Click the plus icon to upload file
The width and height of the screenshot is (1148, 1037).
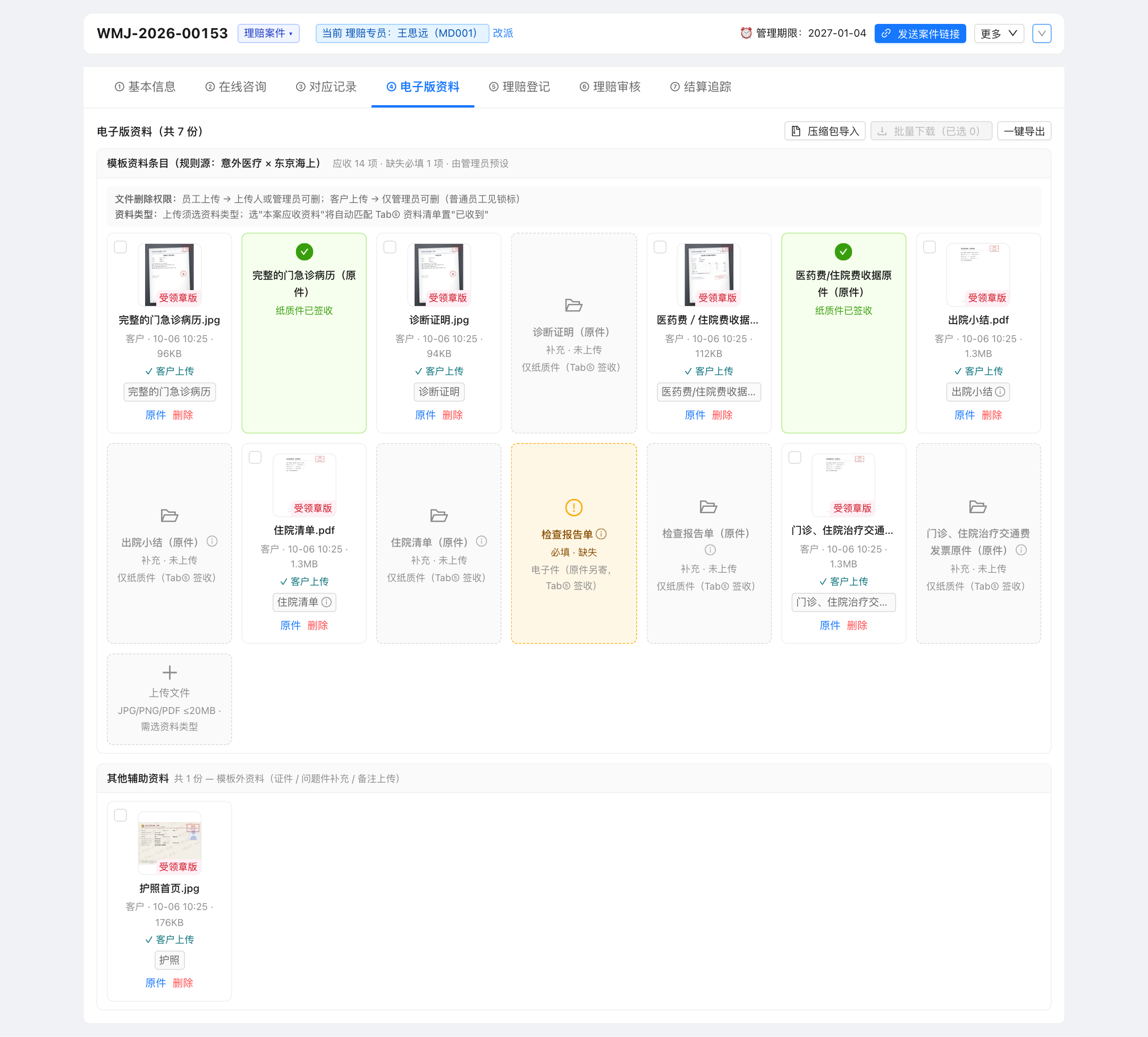170,673
